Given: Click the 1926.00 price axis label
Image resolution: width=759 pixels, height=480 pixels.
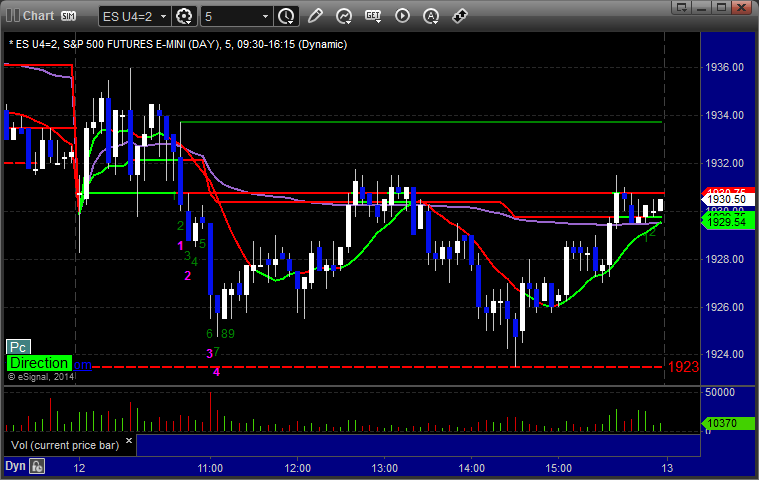Looking at the screenshot, I should pyautogui.click(x=725, y=307).
